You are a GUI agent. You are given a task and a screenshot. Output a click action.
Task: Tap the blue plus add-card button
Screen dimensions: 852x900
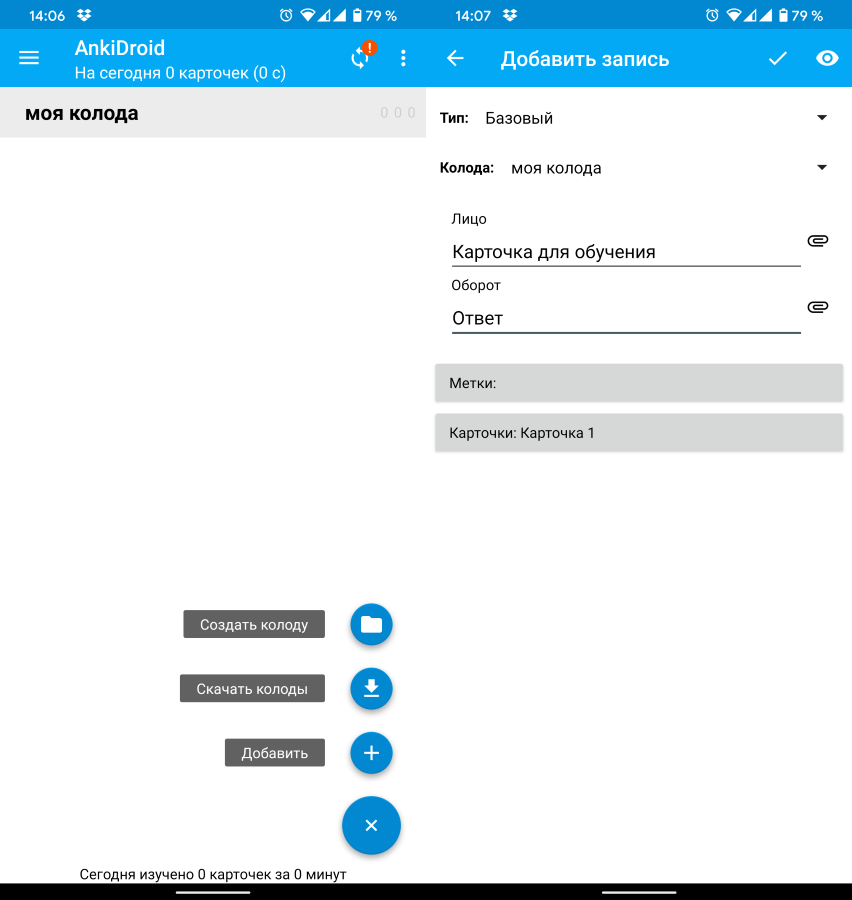click(x=371, y=752)
